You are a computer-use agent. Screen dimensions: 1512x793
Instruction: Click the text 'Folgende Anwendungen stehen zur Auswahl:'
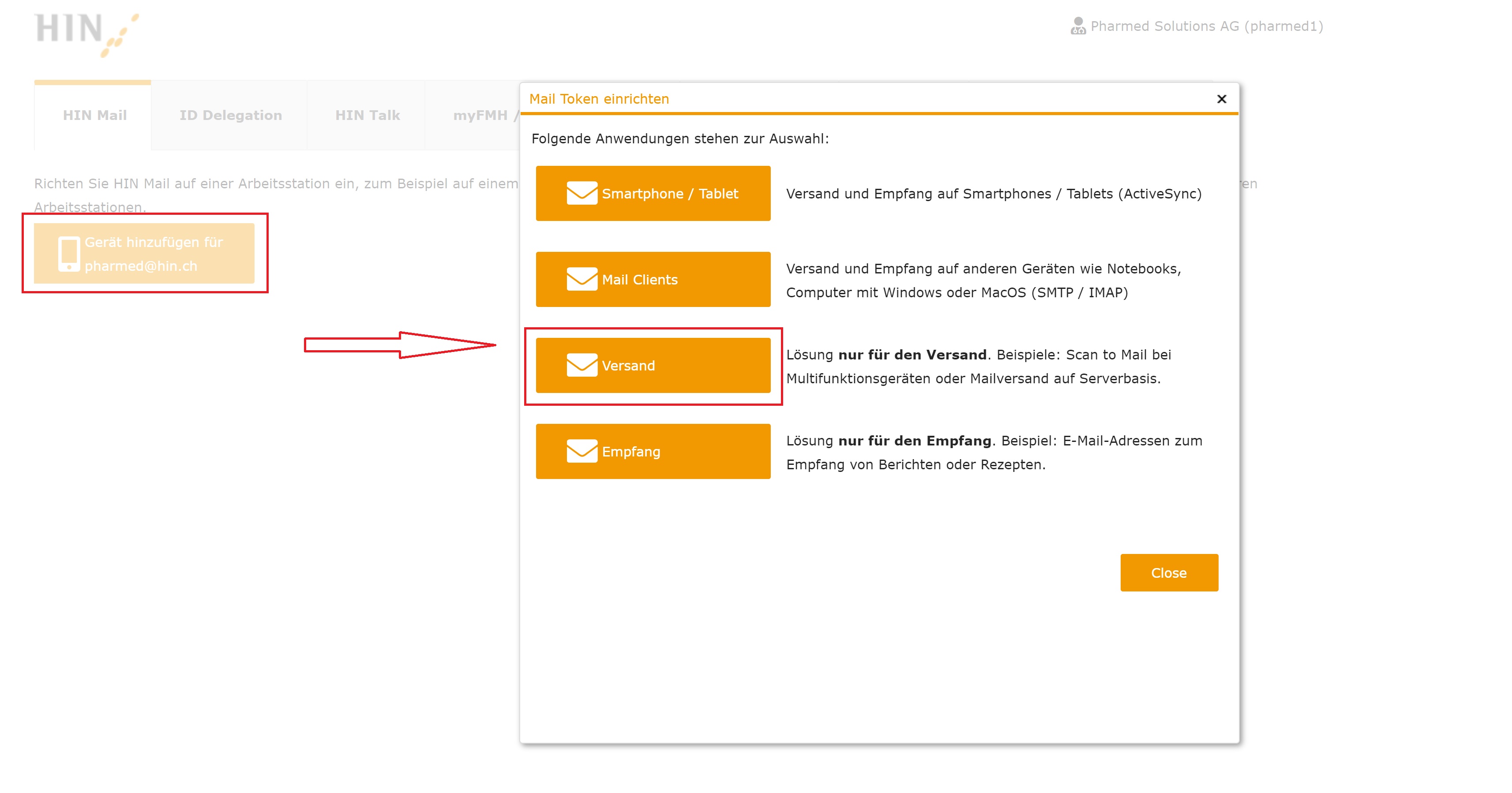(680, 139)
